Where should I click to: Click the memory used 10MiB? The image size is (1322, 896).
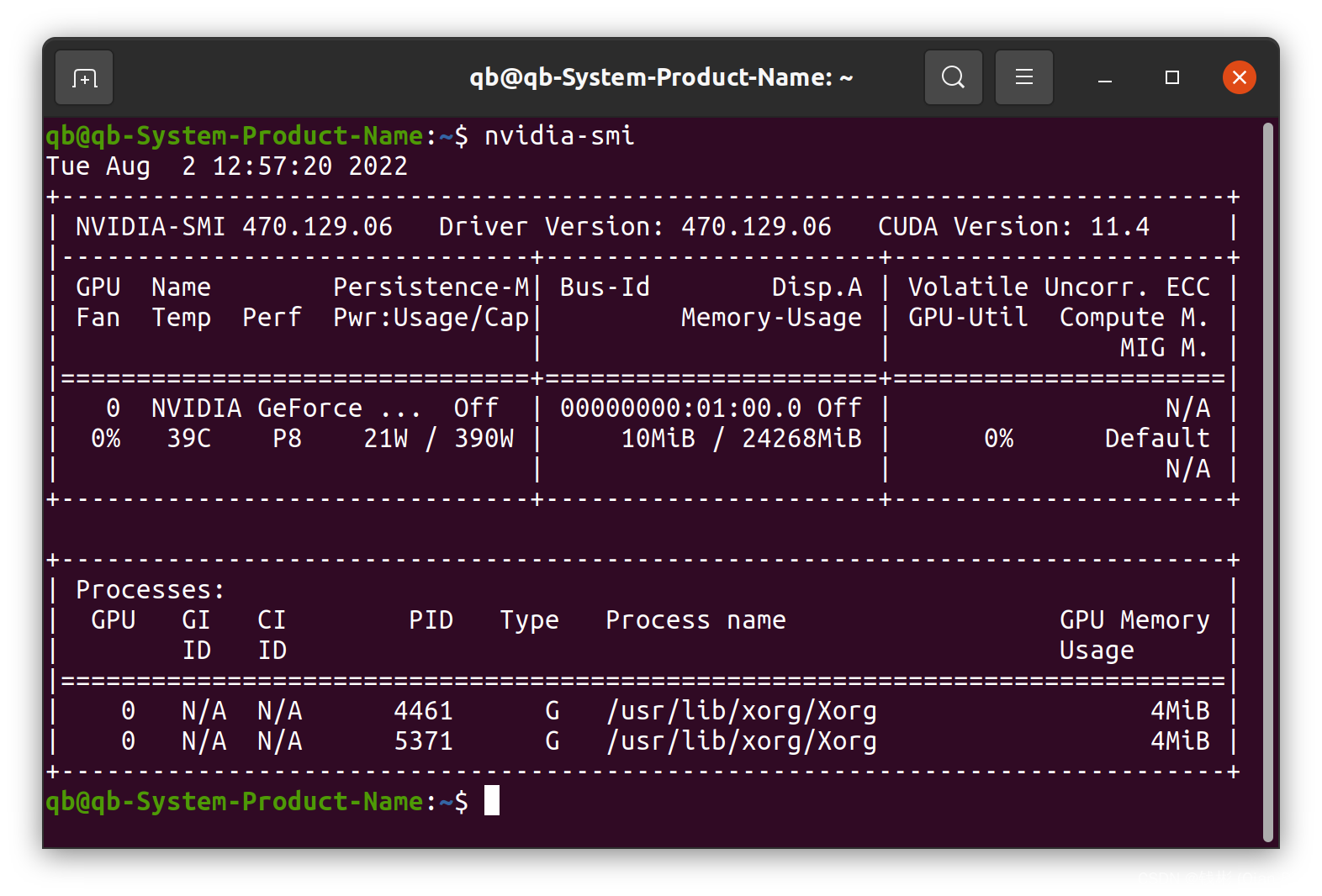click(658, 438)
